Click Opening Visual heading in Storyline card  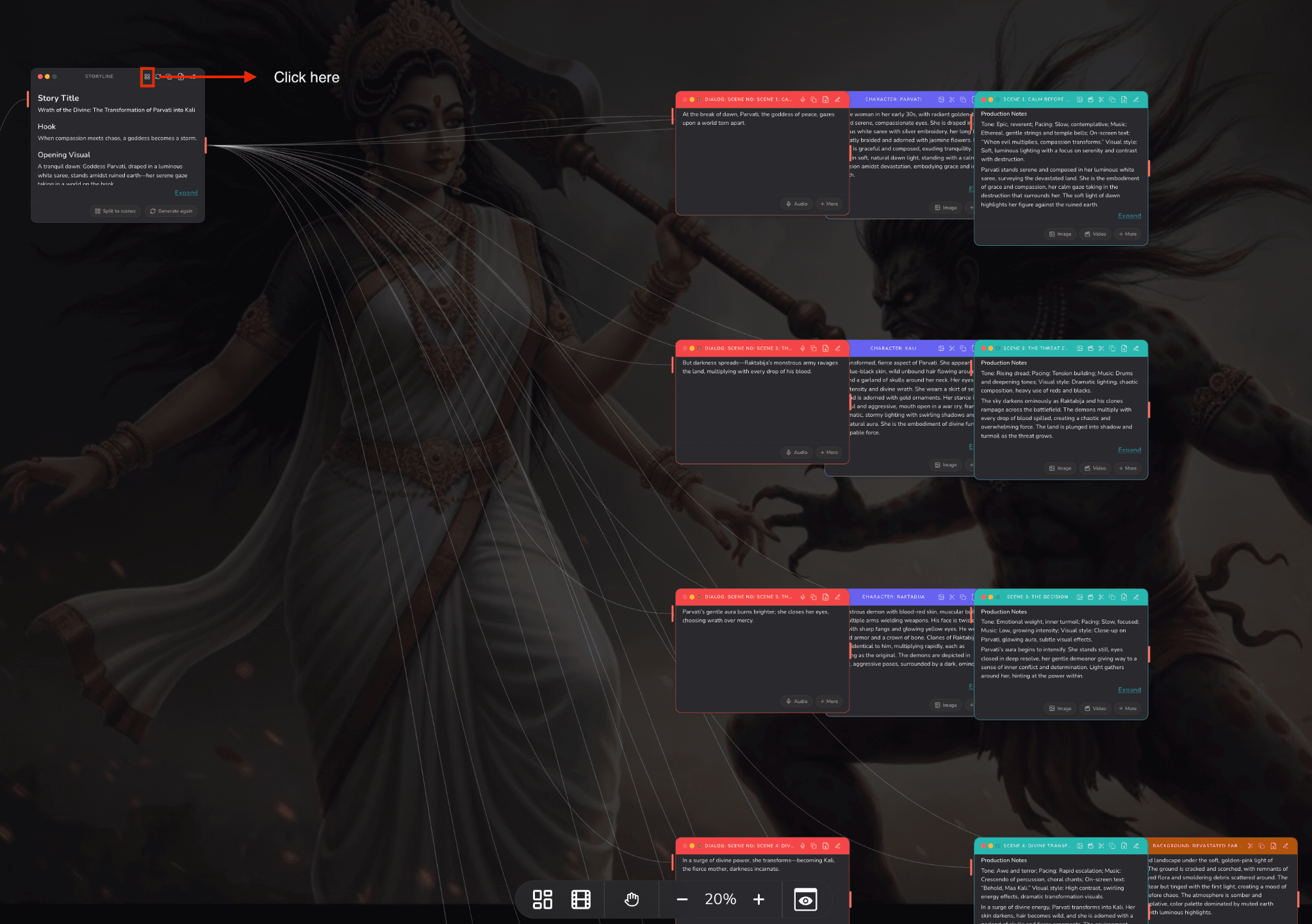[x=64, y=155]
